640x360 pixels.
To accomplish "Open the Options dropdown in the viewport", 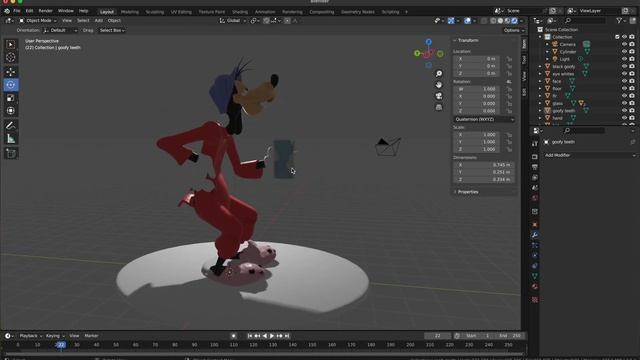I will click(x=513, y=30).
